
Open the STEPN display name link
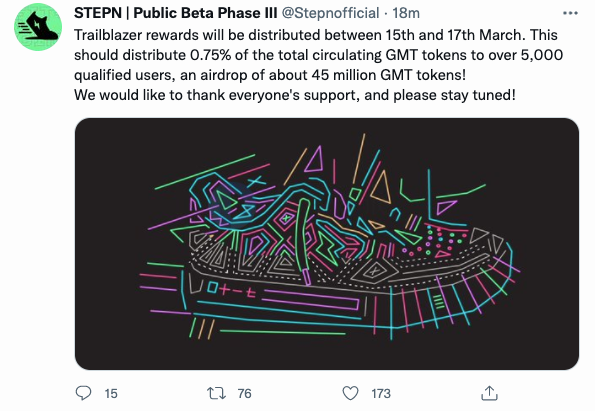pos(176,13)
